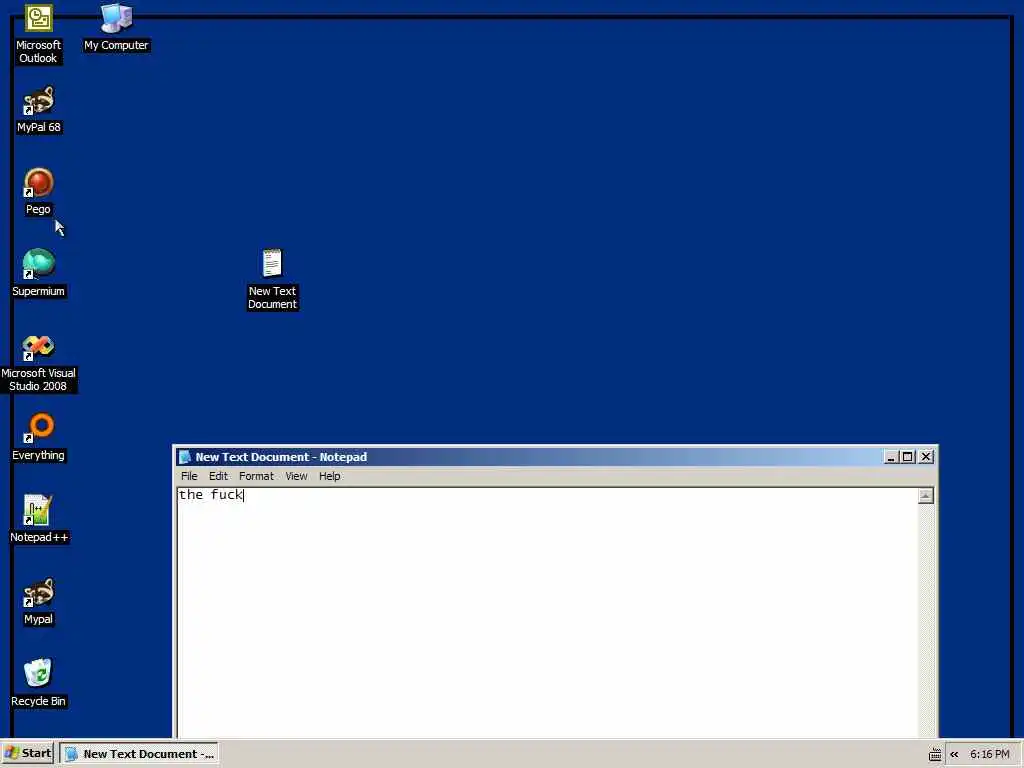This screenshot has width=1024, height=768.
Task: Click the Notepad scrollbar up arrow
Action: click(x=925, y=496)
